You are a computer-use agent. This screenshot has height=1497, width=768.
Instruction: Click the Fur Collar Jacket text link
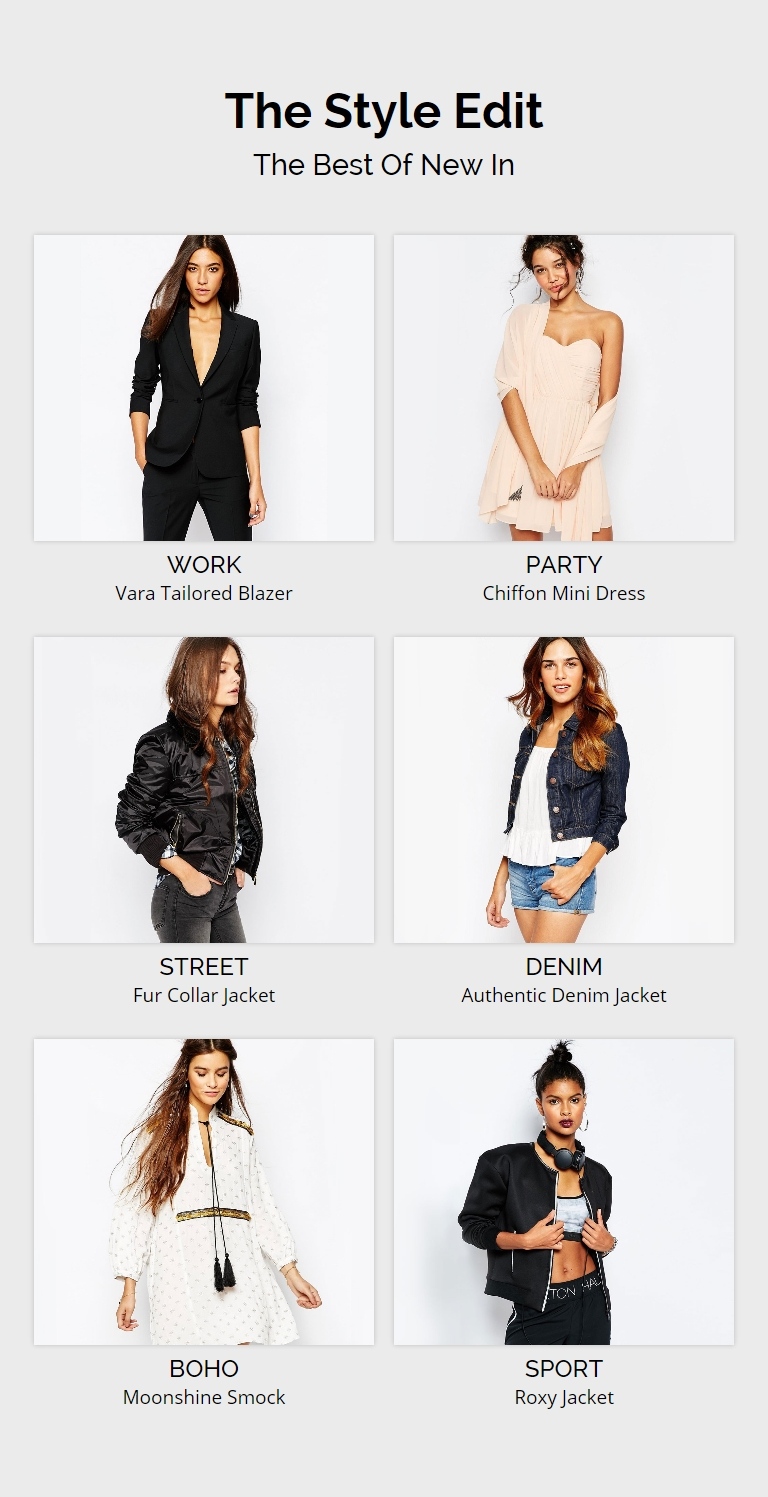(204, 995)
